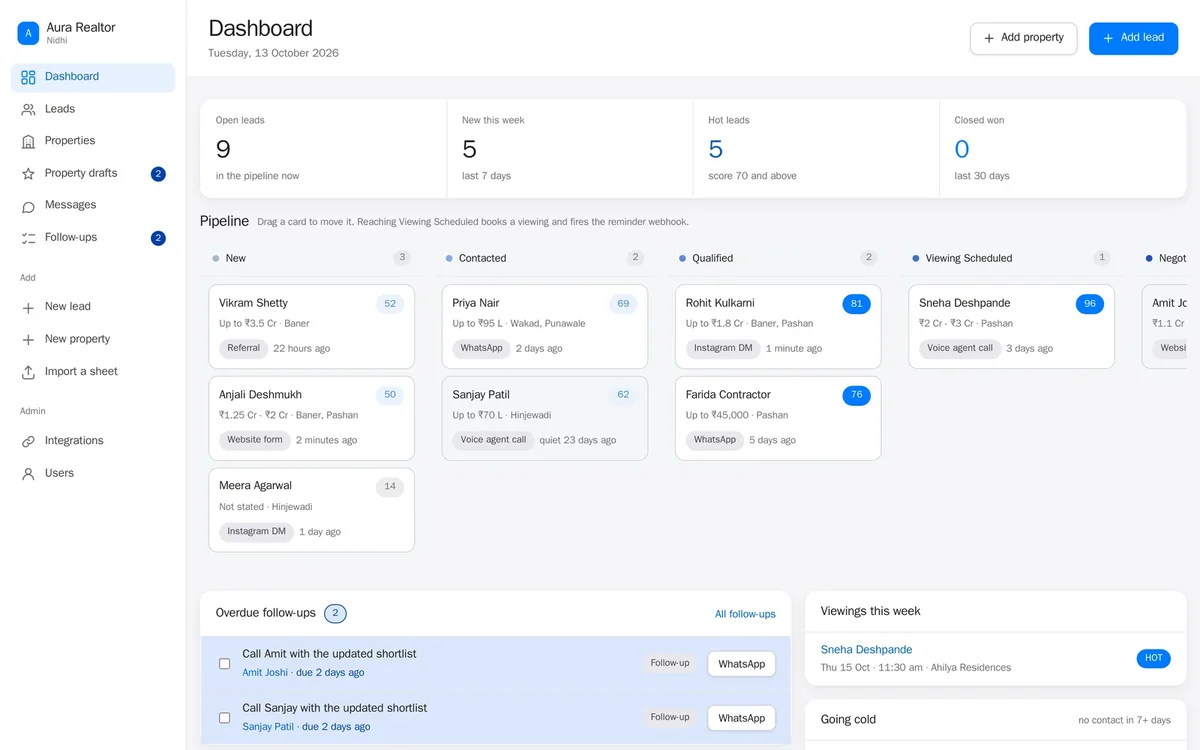
Task: Click the WhatsApp tag on Priya Nair
Action: 481,349
